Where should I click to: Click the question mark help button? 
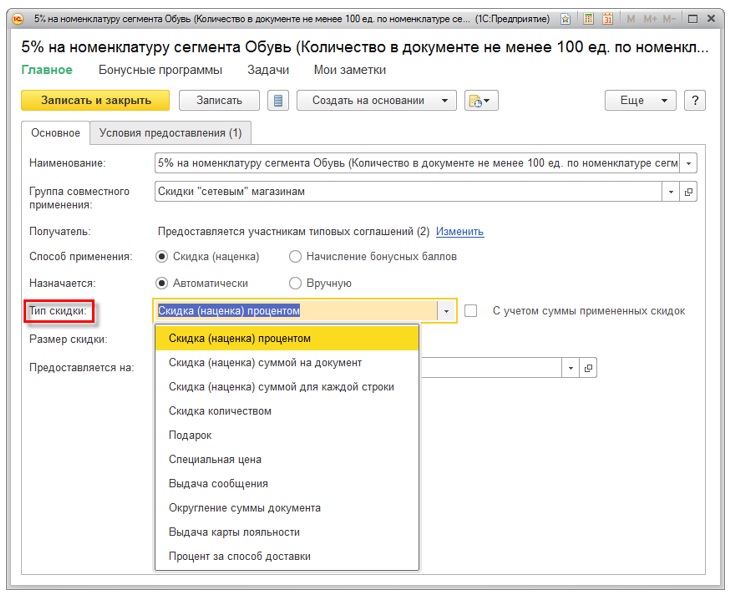coord(695,100)
